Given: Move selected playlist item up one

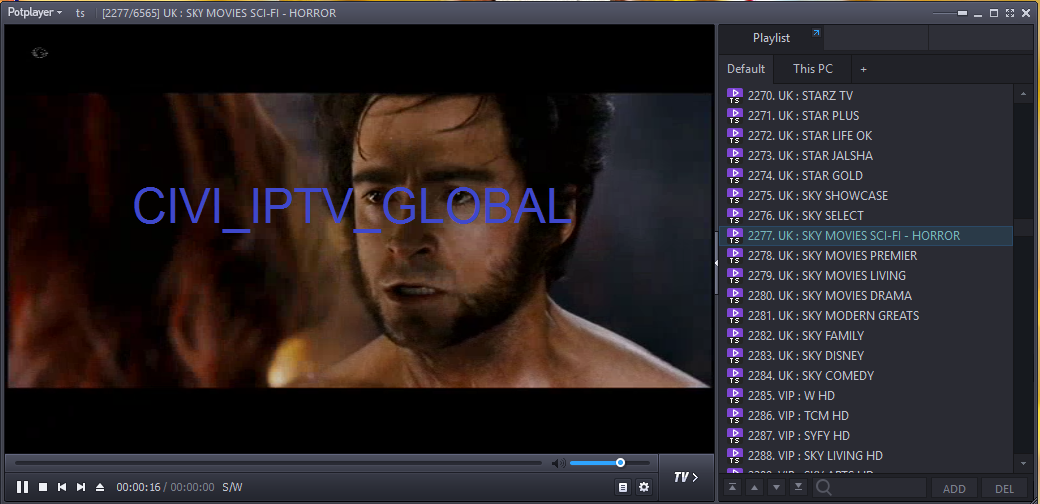Looking at the screenshot, I should [x=754, y=487].
